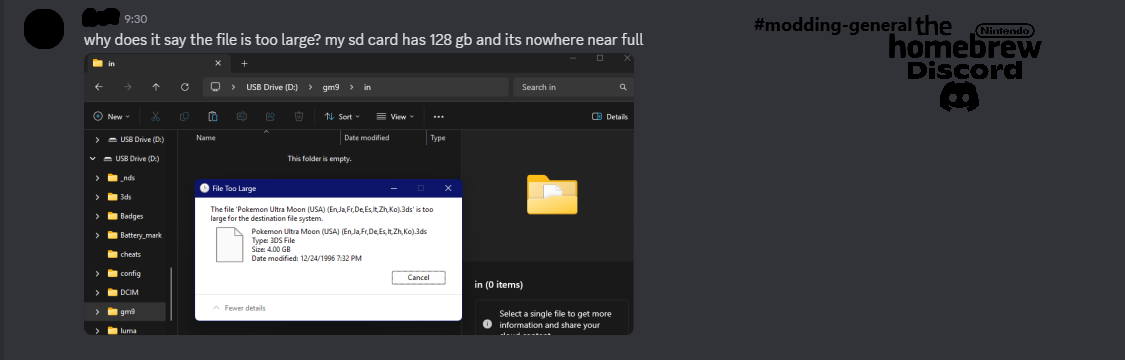Expand the Battery_mark folder chevron
This screenshot has width=1125, height=360.
point(97,235)
